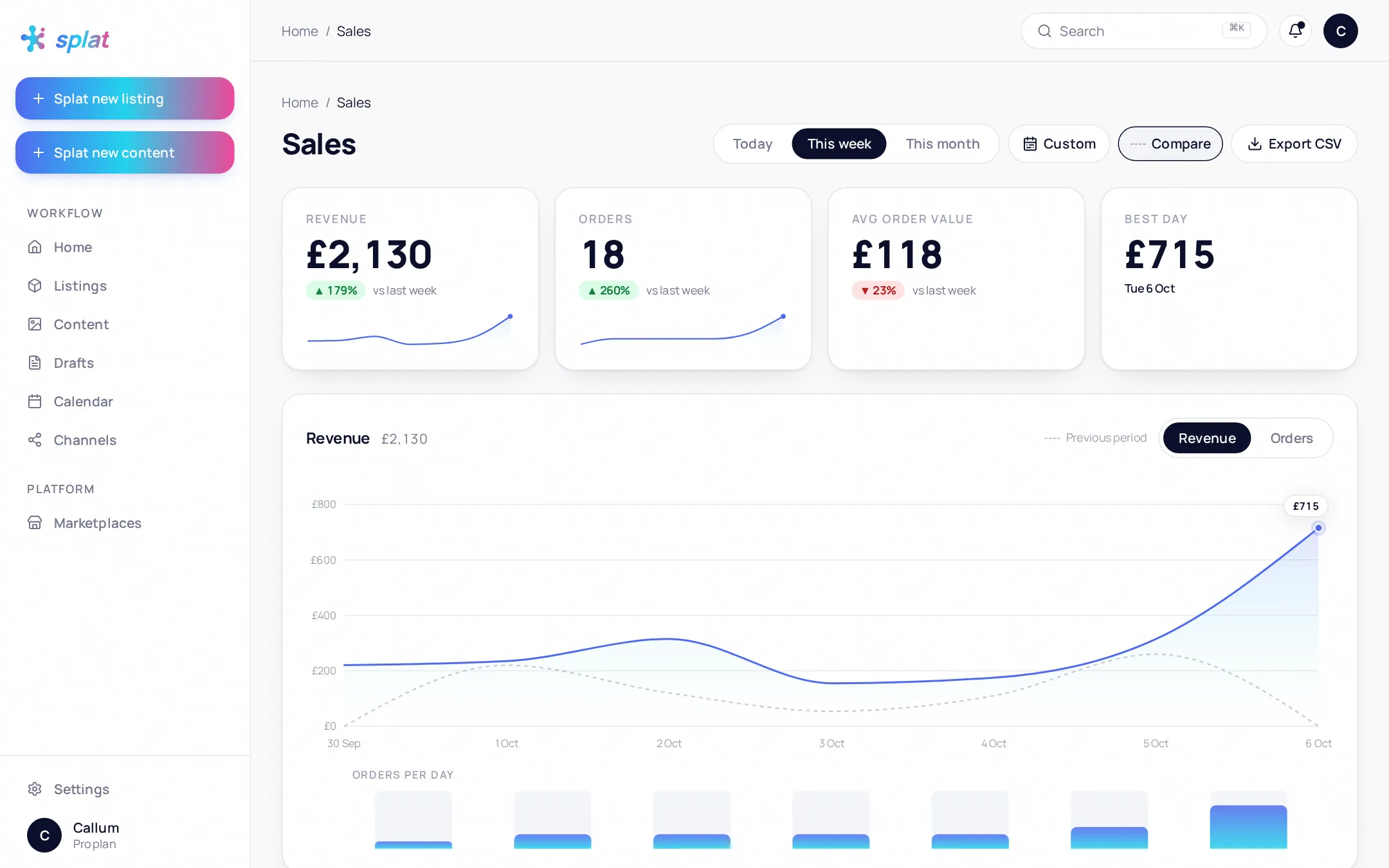Click the Settings gear icon
Viewport: 1389px width, 868px height.
point(35,789)
